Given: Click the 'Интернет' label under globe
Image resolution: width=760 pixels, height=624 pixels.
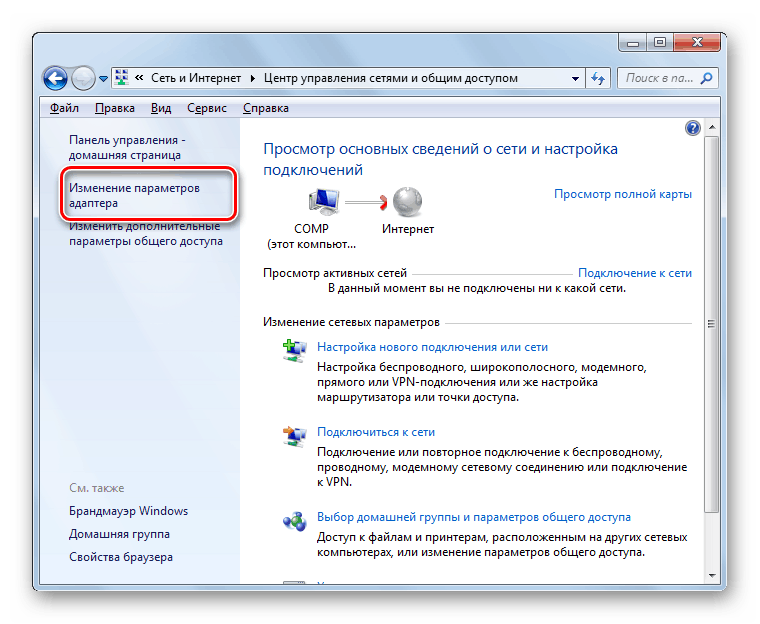Looking at the screenshot, I should (408, 229).
